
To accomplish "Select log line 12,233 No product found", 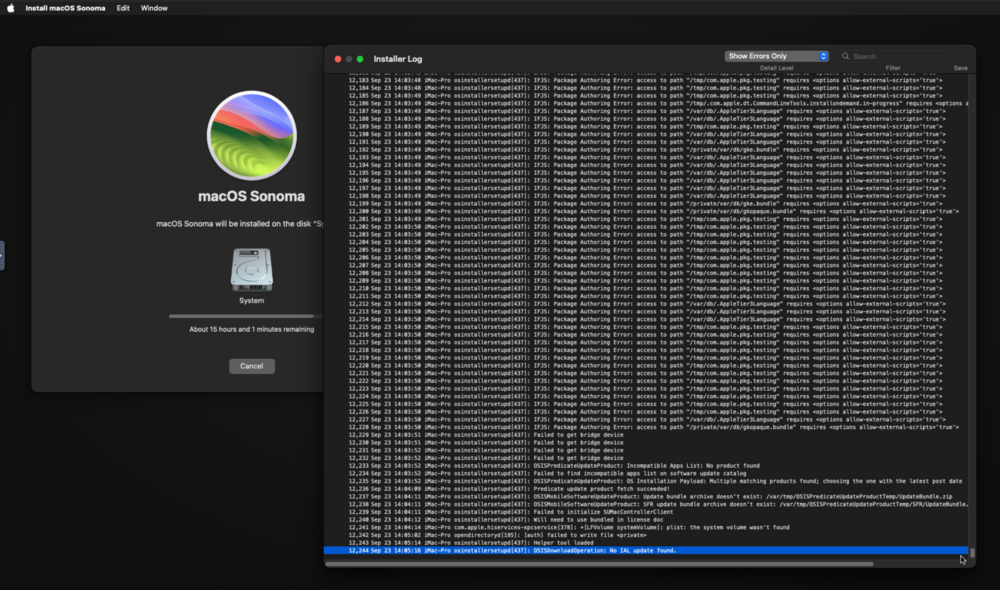I will pos(645,466).
